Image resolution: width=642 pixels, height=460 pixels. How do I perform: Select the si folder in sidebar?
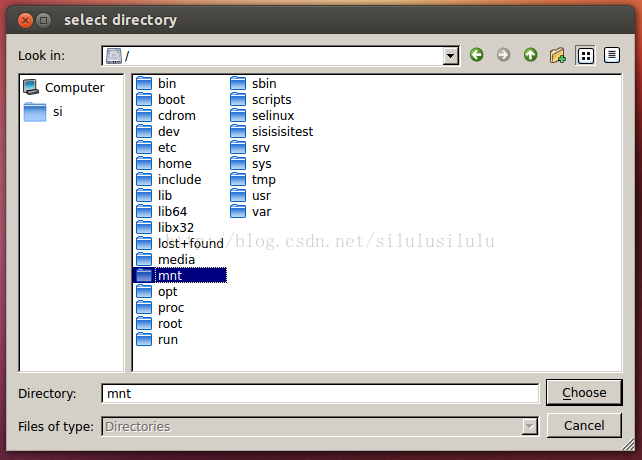tap(56, 112)
